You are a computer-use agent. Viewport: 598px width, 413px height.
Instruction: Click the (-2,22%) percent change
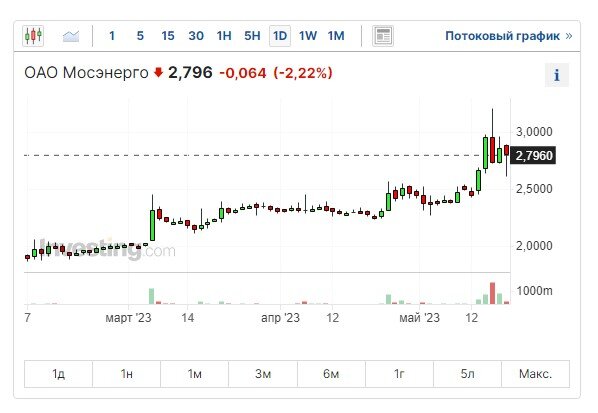point(303,73)
